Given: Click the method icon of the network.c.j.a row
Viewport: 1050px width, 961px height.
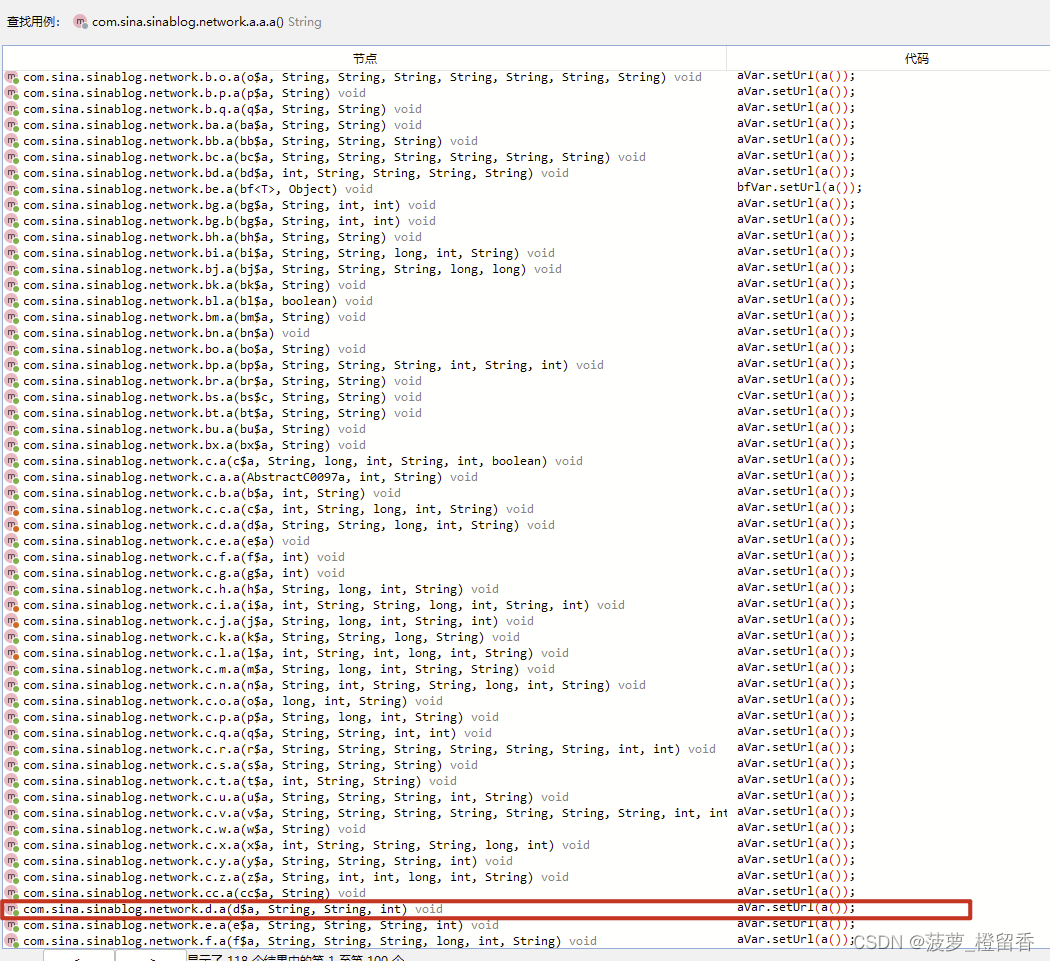Looking at the screenshot, I should 12,622.
